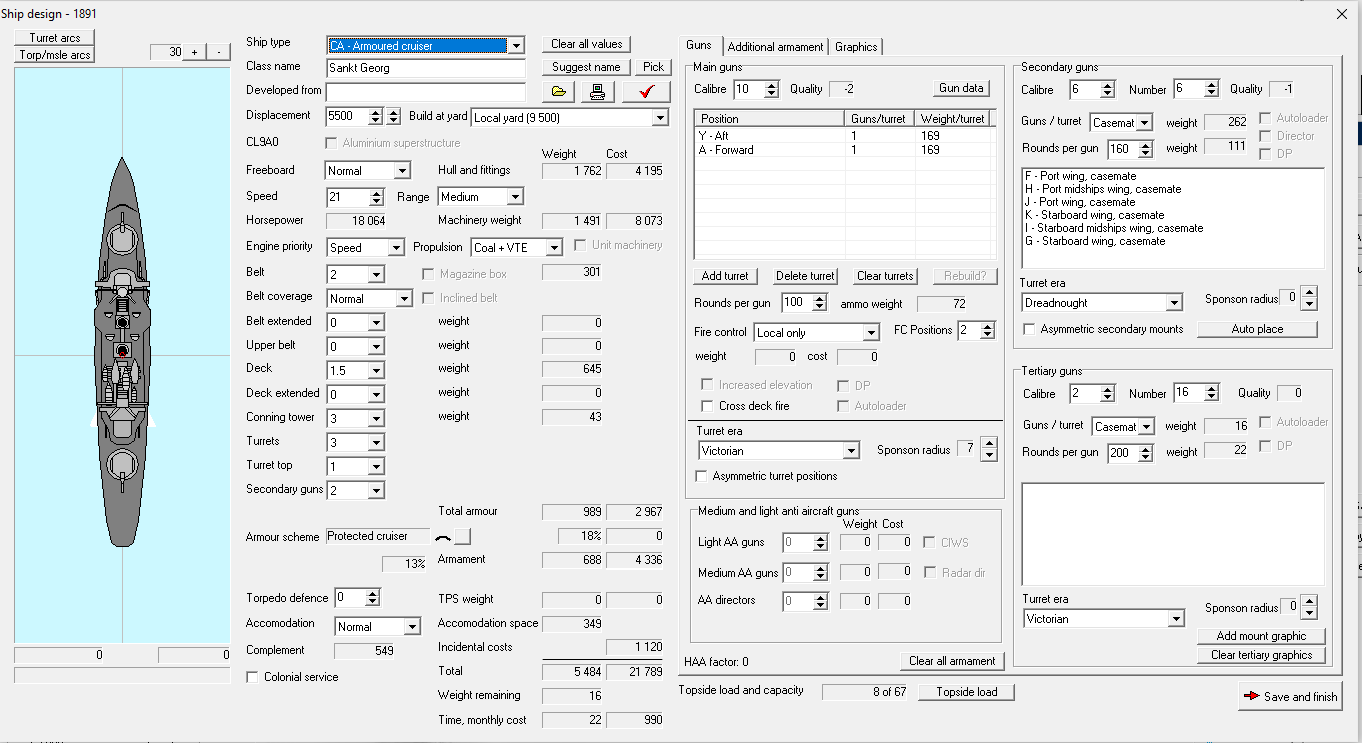This screenshot has width=1362, height=743.
Task: Click the Speed stepper arrows
Action: [x=377, y=197]
